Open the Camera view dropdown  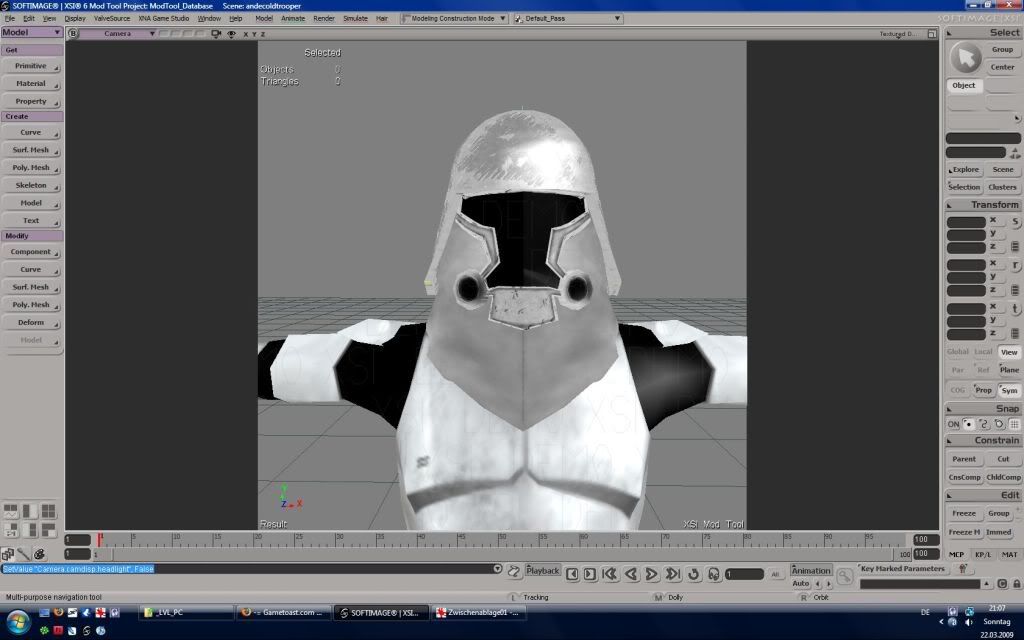tap(118, 33)
